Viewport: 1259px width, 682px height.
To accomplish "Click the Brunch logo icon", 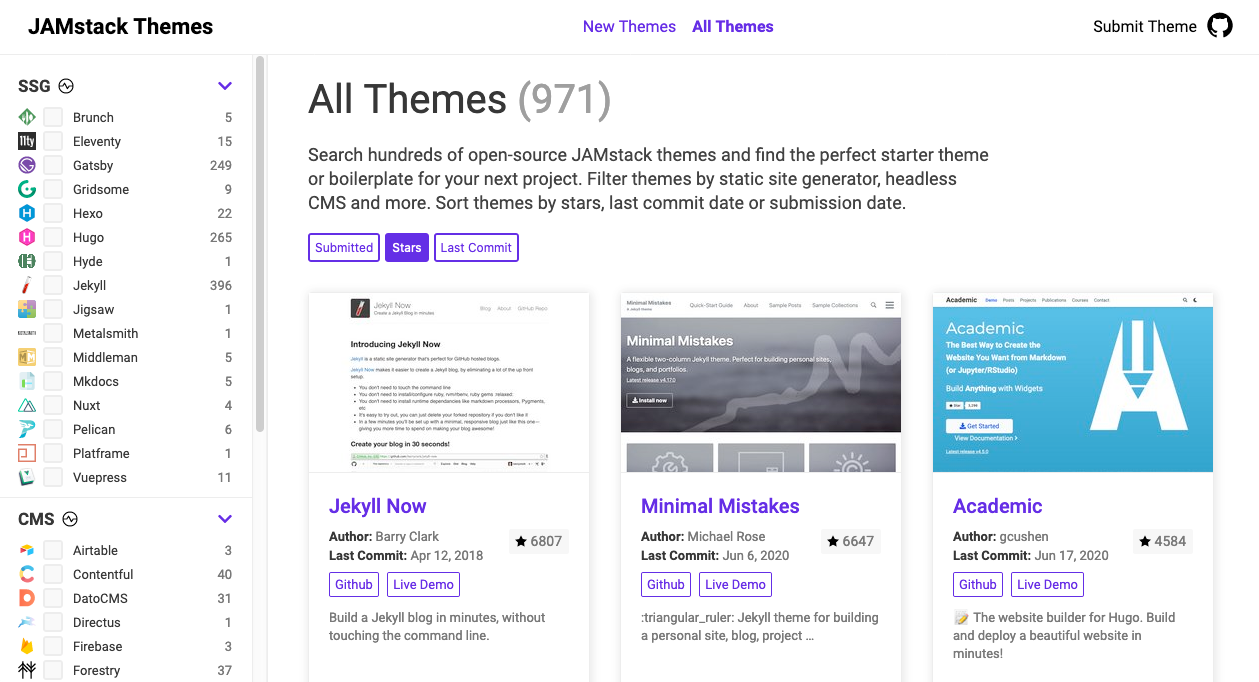I will pyautogui.click(x=27, y=117).
